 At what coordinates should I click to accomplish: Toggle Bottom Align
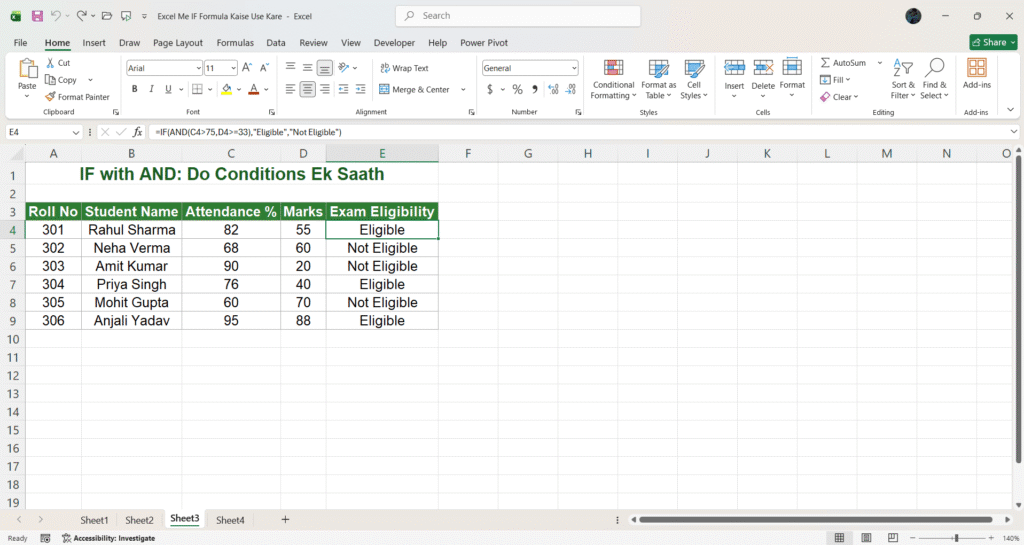(x=325, y=67)
